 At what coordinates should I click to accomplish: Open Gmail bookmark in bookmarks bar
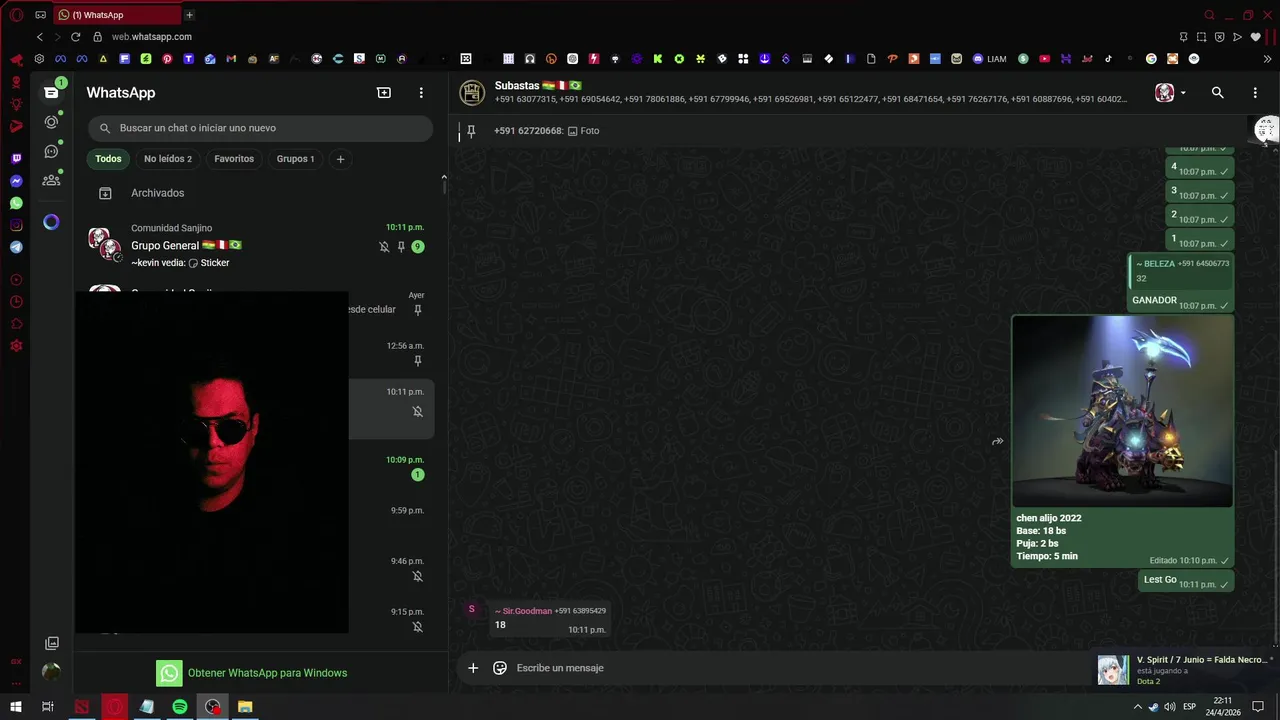[x=231, y=59]
